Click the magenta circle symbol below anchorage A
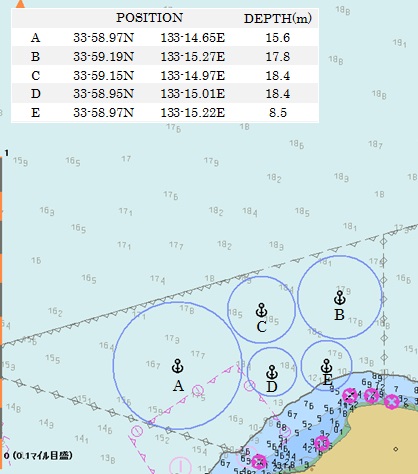 198,390
